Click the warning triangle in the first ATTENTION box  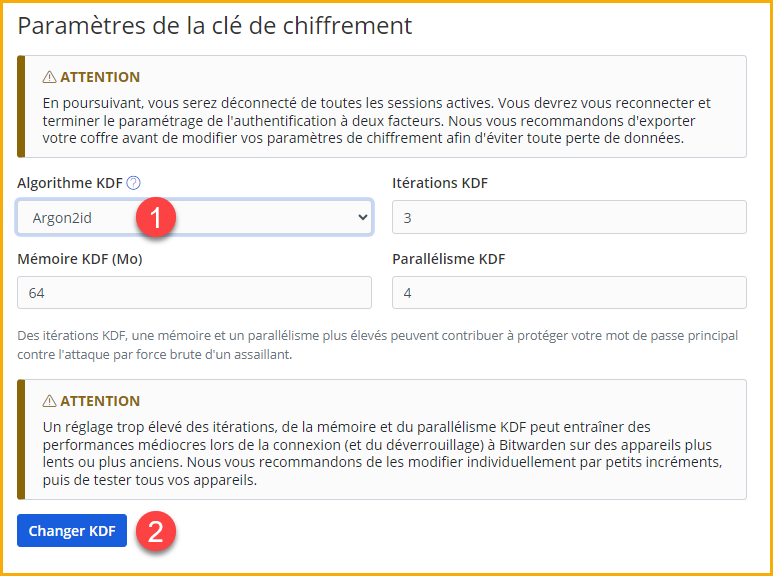[49, 77]
